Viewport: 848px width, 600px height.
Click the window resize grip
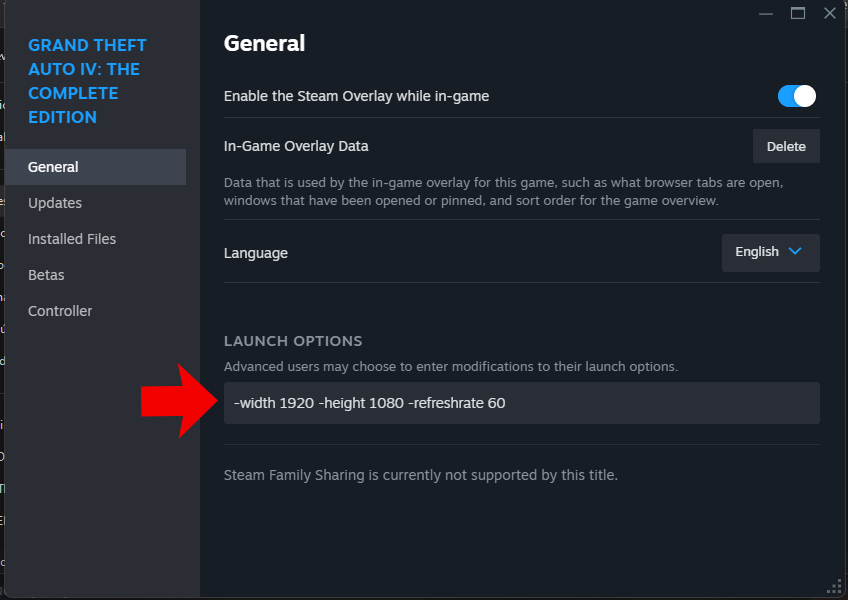(836, 587)
